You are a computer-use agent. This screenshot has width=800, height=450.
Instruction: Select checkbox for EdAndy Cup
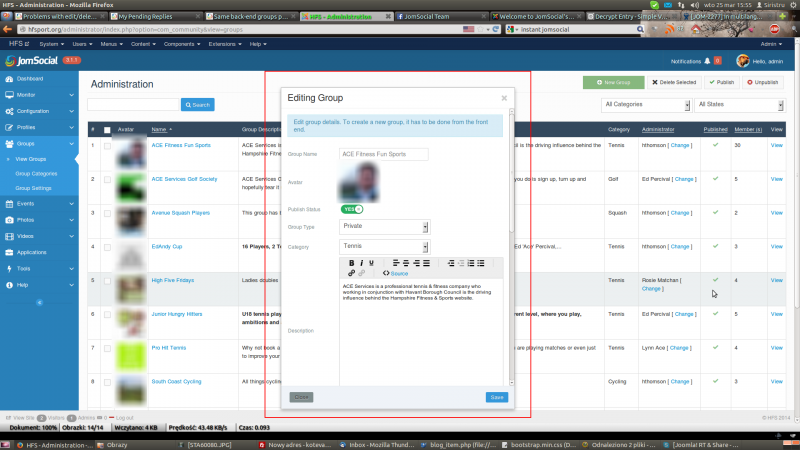click(x=107, y=247)
